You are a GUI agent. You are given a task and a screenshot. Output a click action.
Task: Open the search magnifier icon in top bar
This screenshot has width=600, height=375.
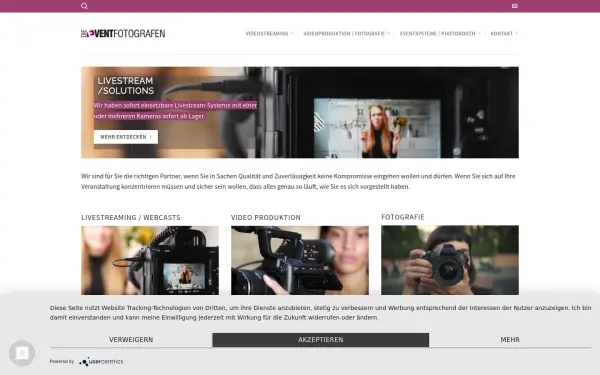[x=84, y=6]
